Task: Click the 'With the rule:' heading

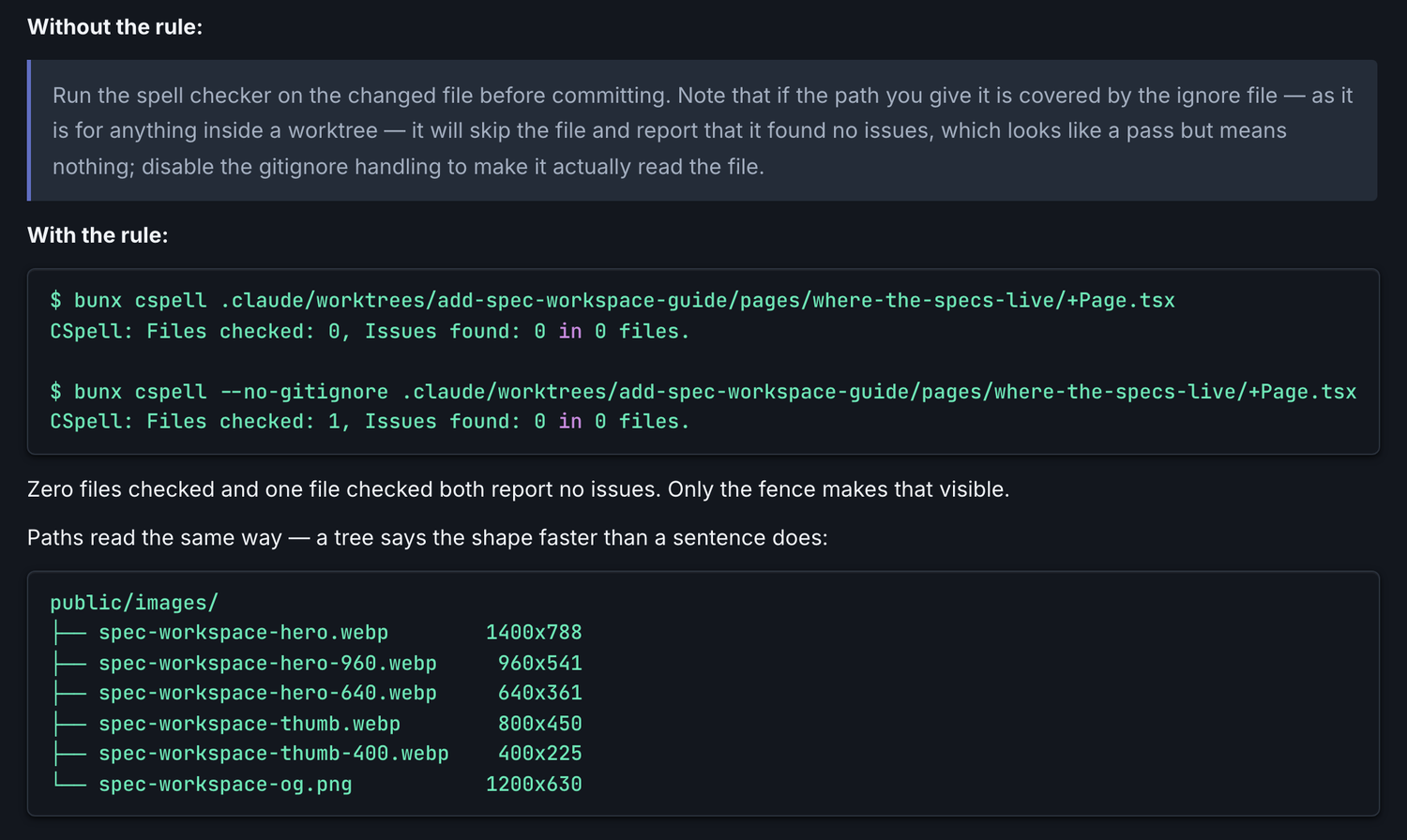Action: click(98, 235)
